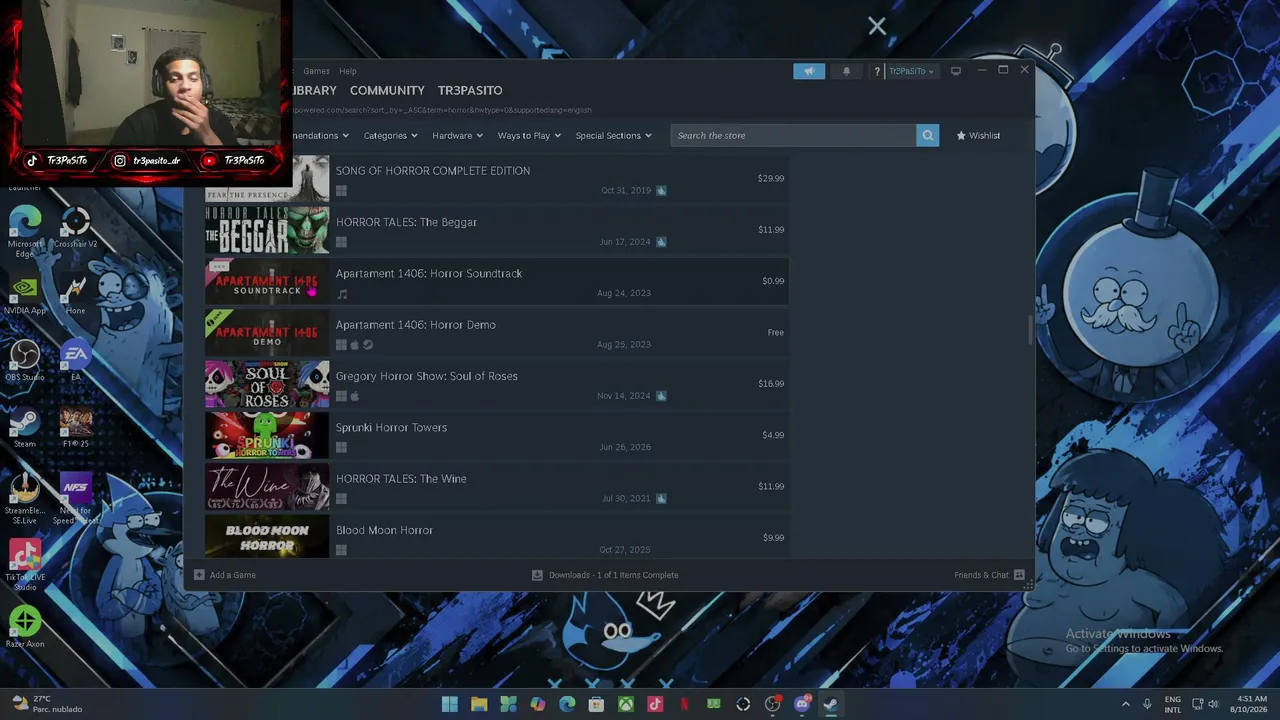Click the ENG INTL language indicator
The height and width of the screenshot is (720, 1280).
tap(1172, 704)
